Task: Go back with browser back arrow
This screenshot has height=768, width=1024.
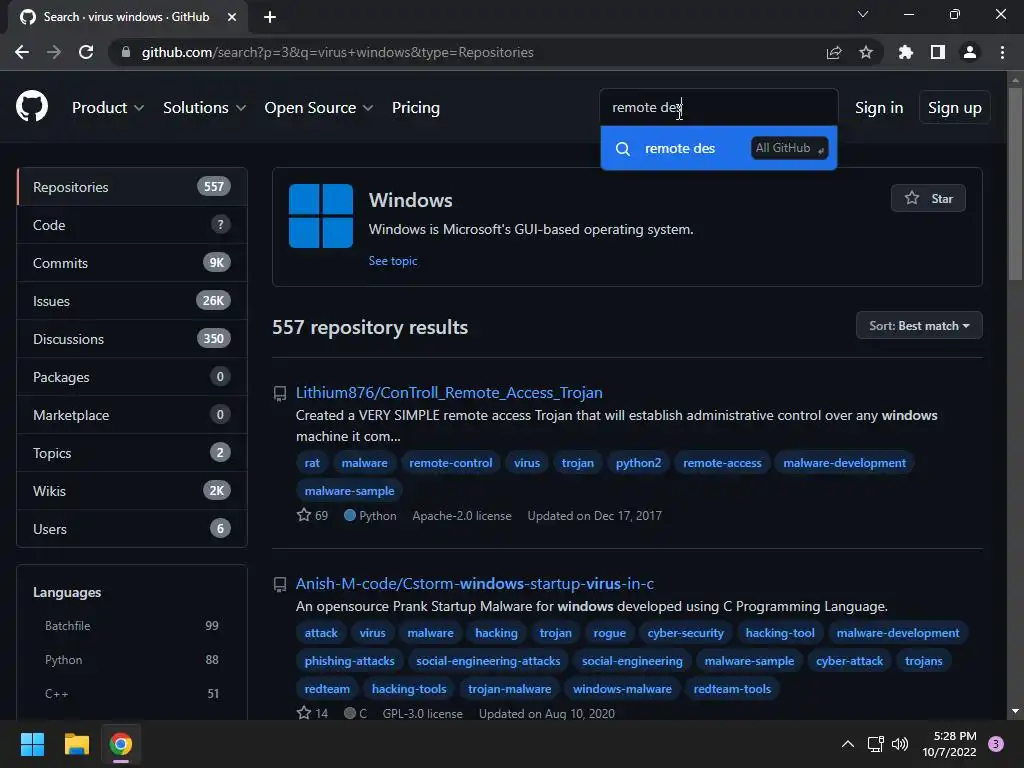Action: tap(22, 52)
